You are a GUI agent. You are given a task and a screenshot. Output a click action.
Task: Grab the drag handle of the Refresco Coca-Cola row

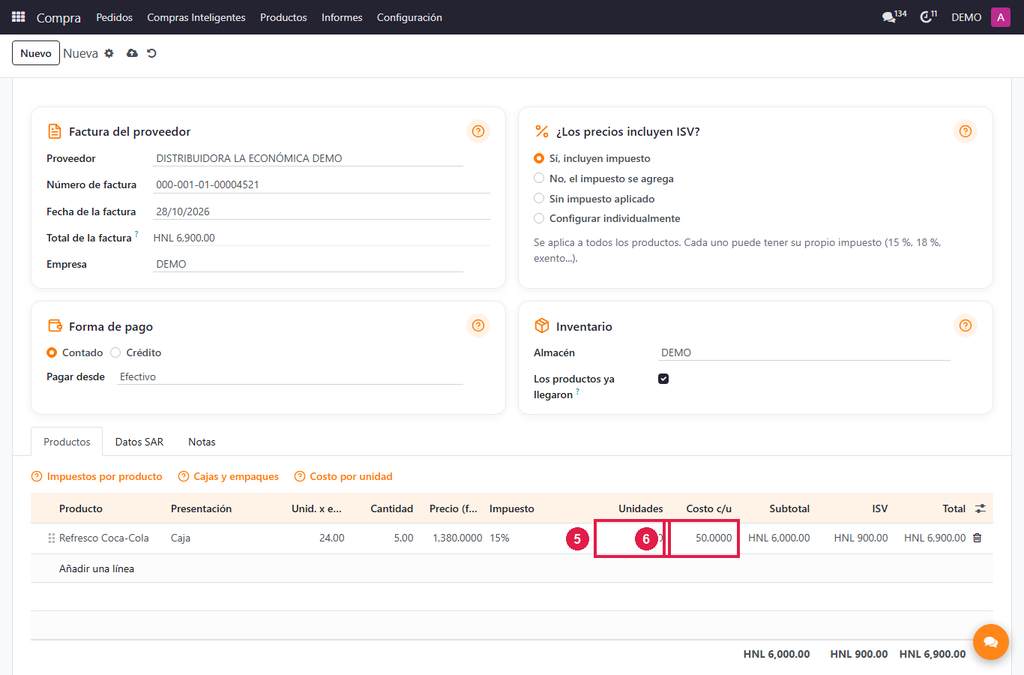point(51,539)
